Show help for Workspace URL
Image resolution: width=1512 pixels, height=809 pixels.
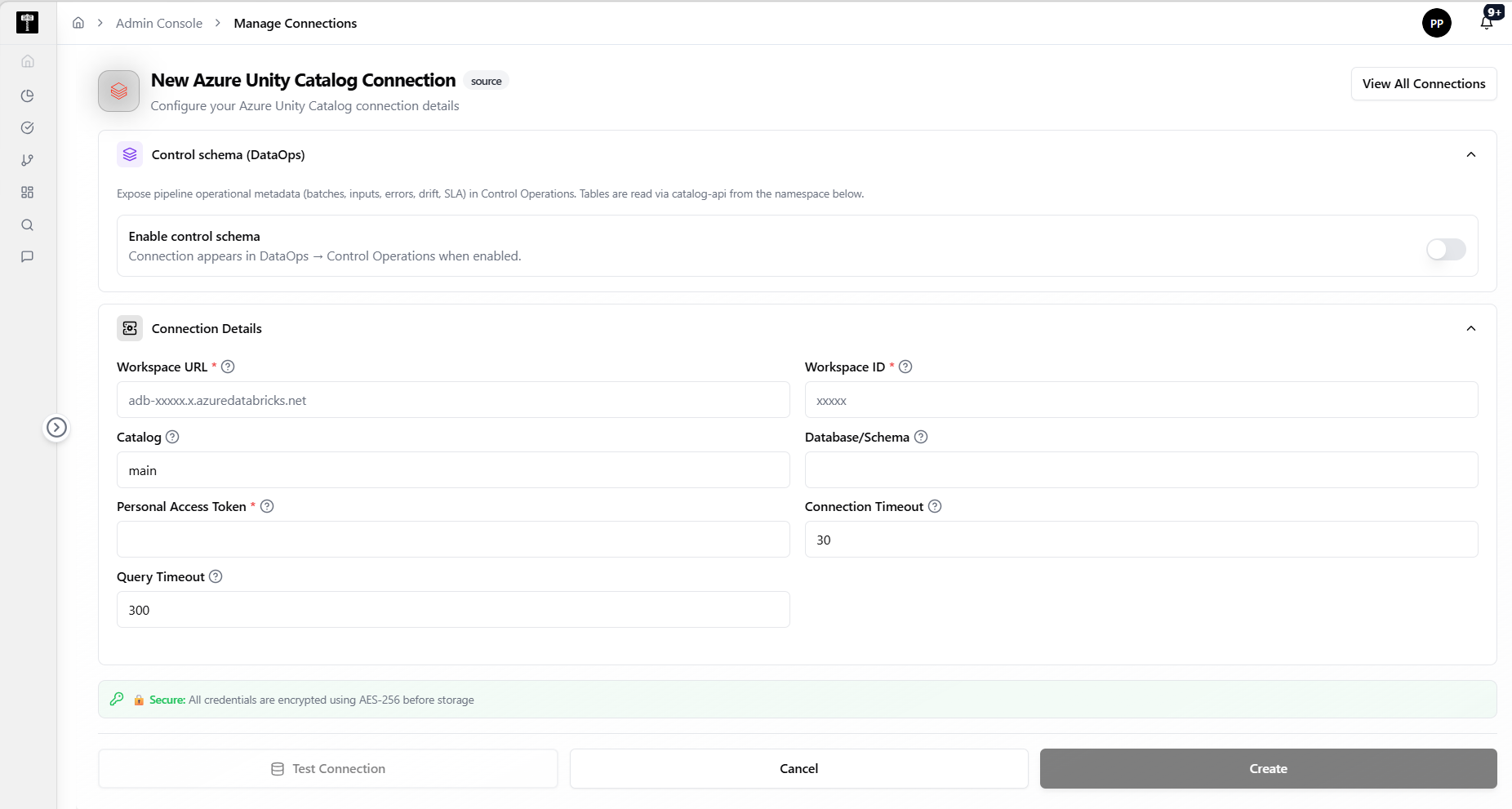point(229,367)
